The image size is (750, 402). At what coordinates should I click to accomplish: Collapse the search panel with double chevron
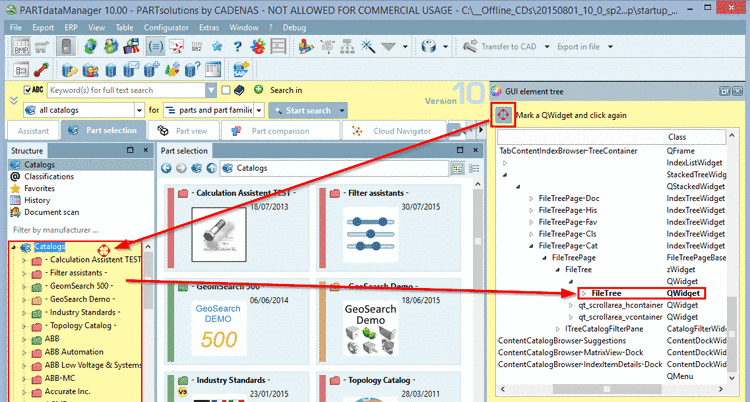[13, 100]
